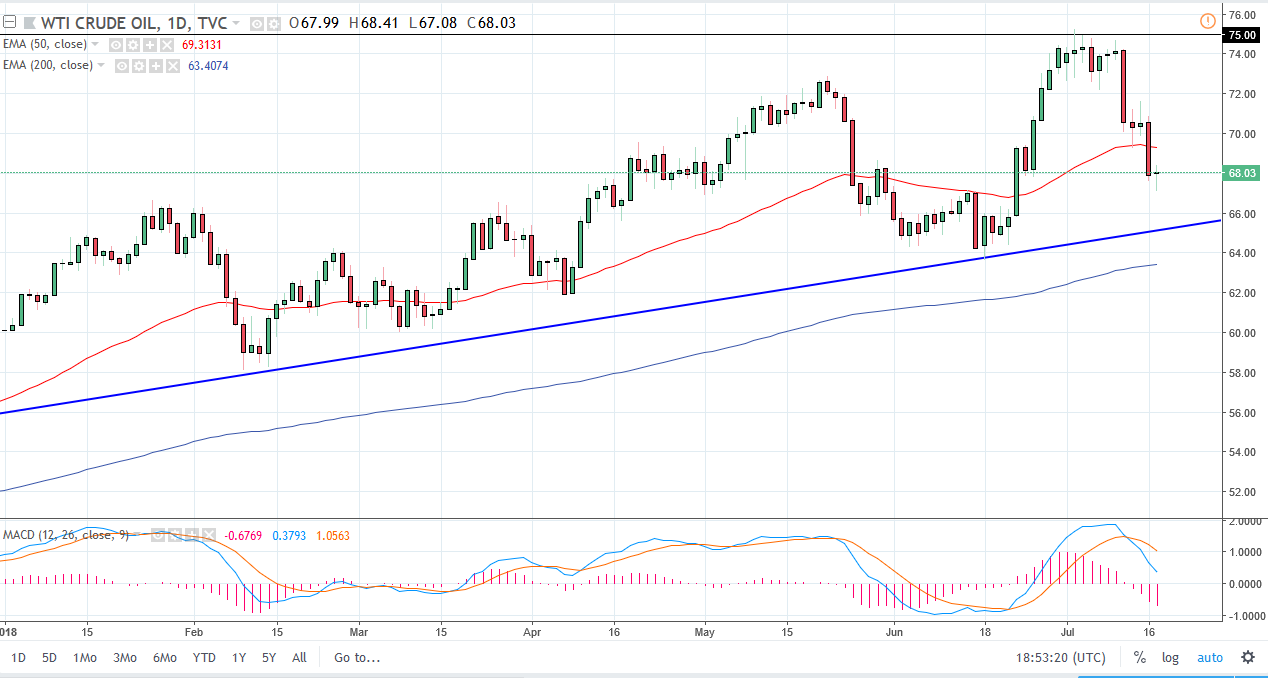Toggle percentage scale with % button
This screenshot has height=678, width=1268.
click(x=1139, y=658)
